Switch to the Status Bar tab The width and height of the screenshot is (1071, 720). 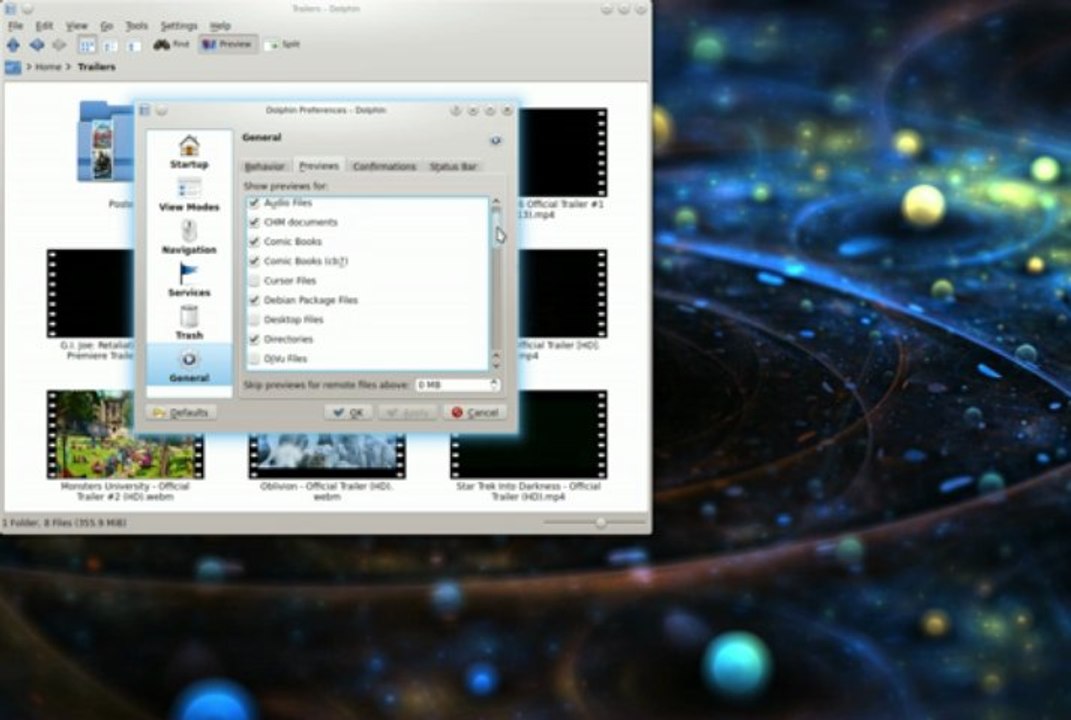453,167
